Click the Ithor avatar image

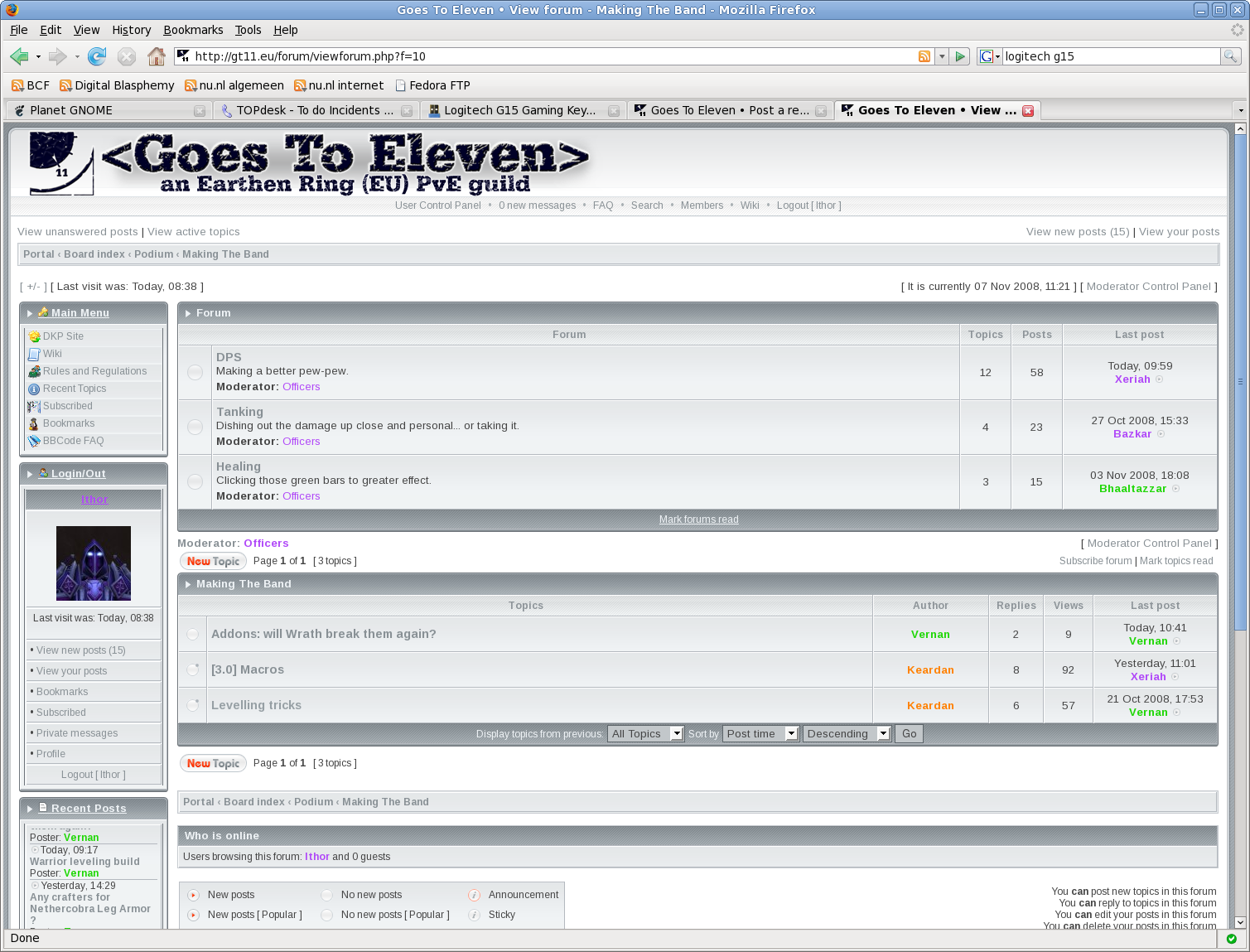click(94, 563)
